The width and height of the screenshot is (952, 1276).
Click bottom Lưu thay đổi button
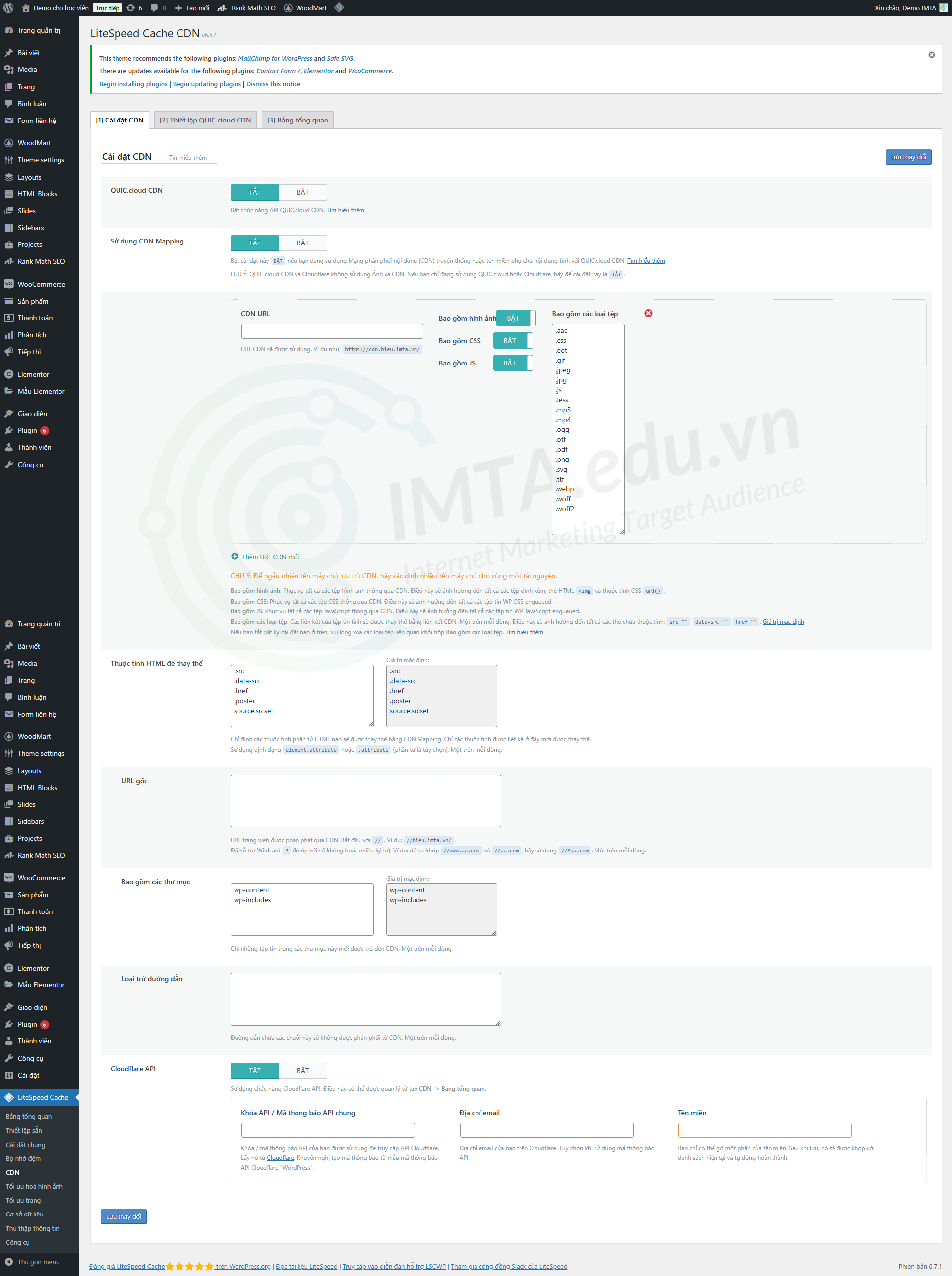(123, 1216)
